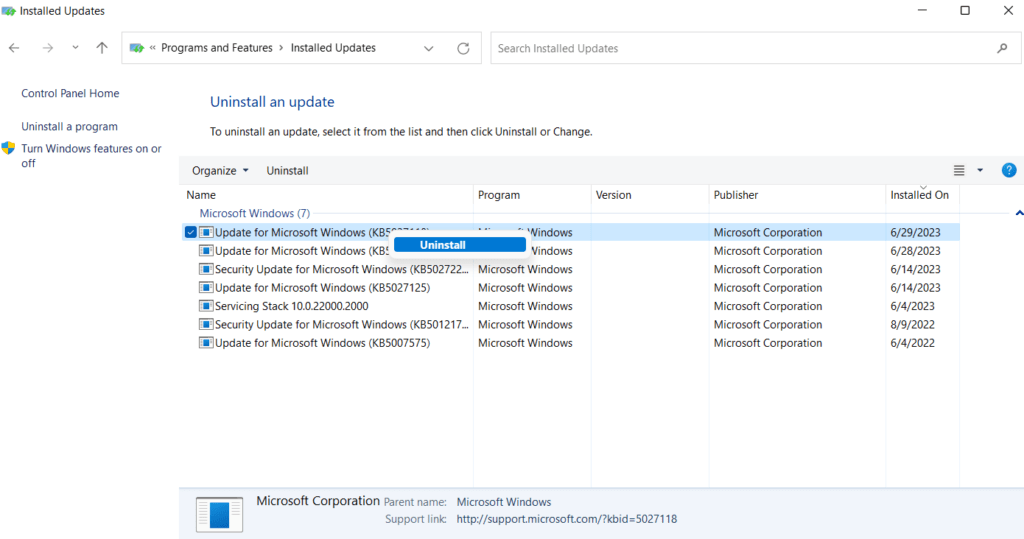
Task: Open the view options dropdown arrow
Action: click(x=980, y=170)
